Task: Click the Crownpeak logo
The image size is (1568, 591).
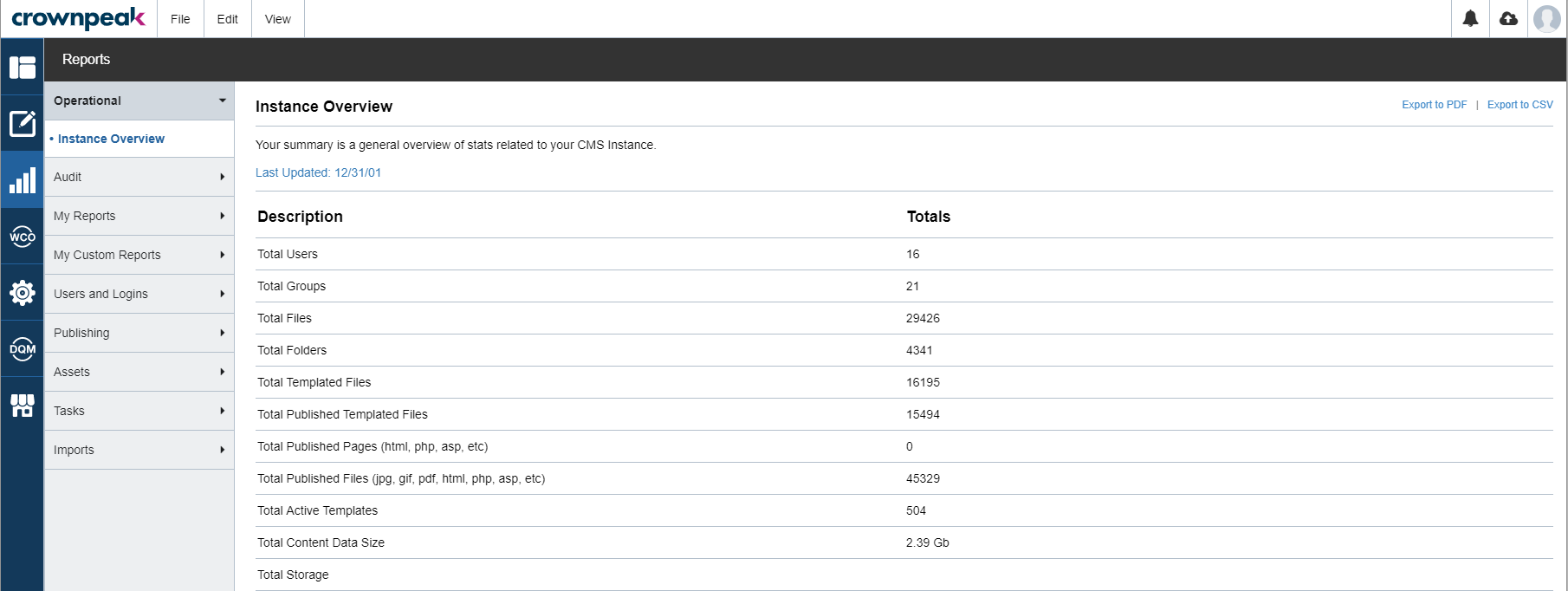Action: click(x=78, y=18)
